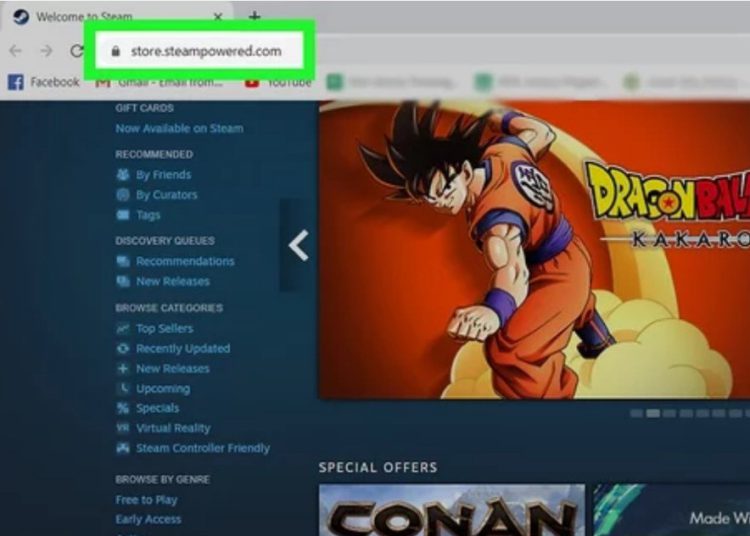750x536 pixels.
Task: Go to Top Sellers category
Action: click(164, 328)
